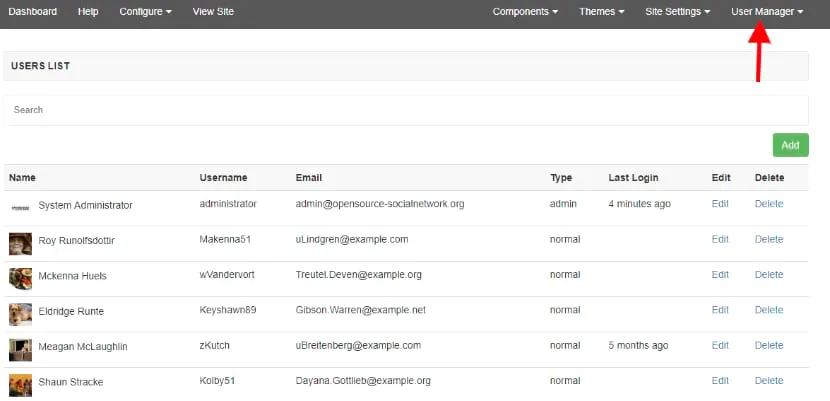This screenshot has height=401, width=830.
Task: Edit user Mckenna Huels
Action: [x=720, y=275]
